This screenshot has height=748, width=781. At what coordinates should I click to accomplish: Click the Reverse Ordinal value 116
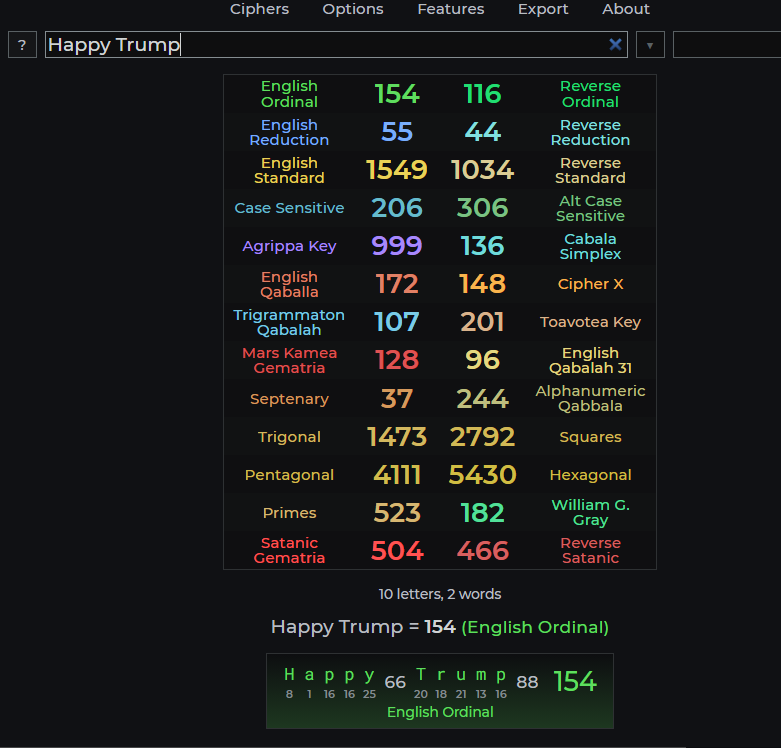[482, 94]
